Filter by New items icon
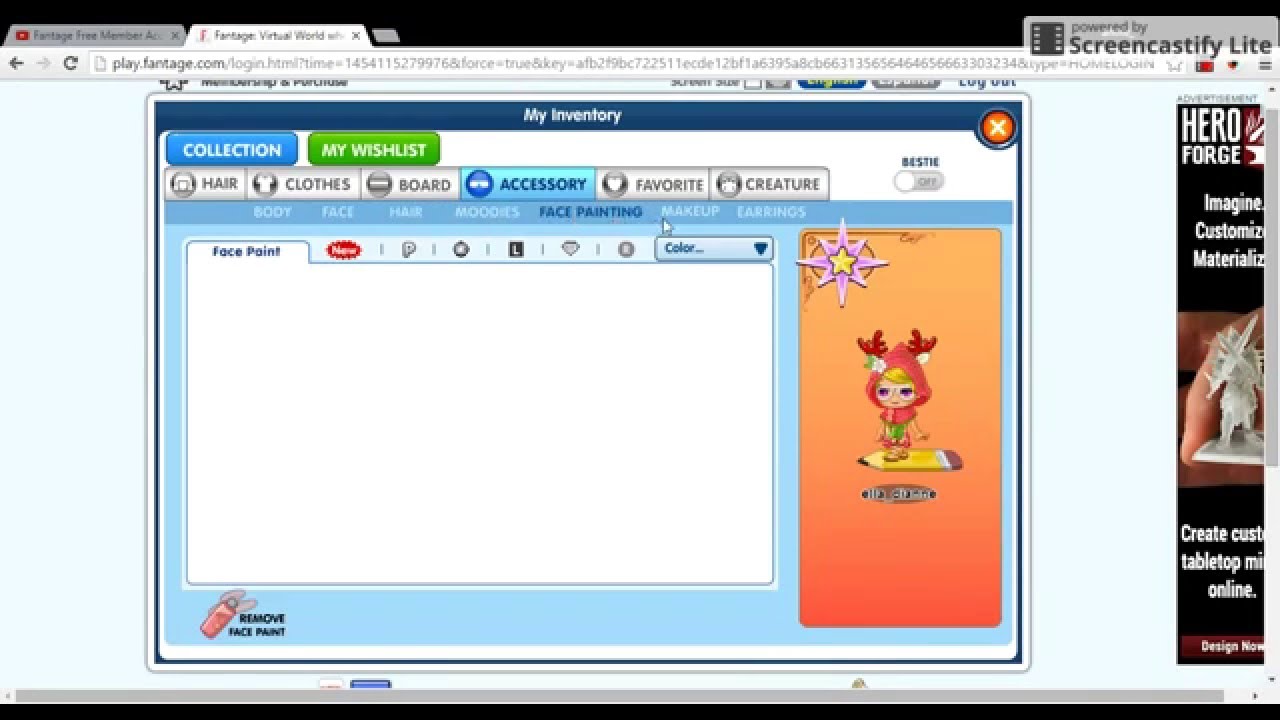 point(343,250)
